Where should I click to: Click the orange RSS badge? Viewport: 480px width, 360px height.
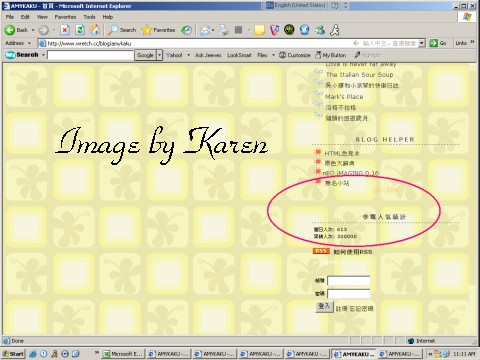[321, 251]
